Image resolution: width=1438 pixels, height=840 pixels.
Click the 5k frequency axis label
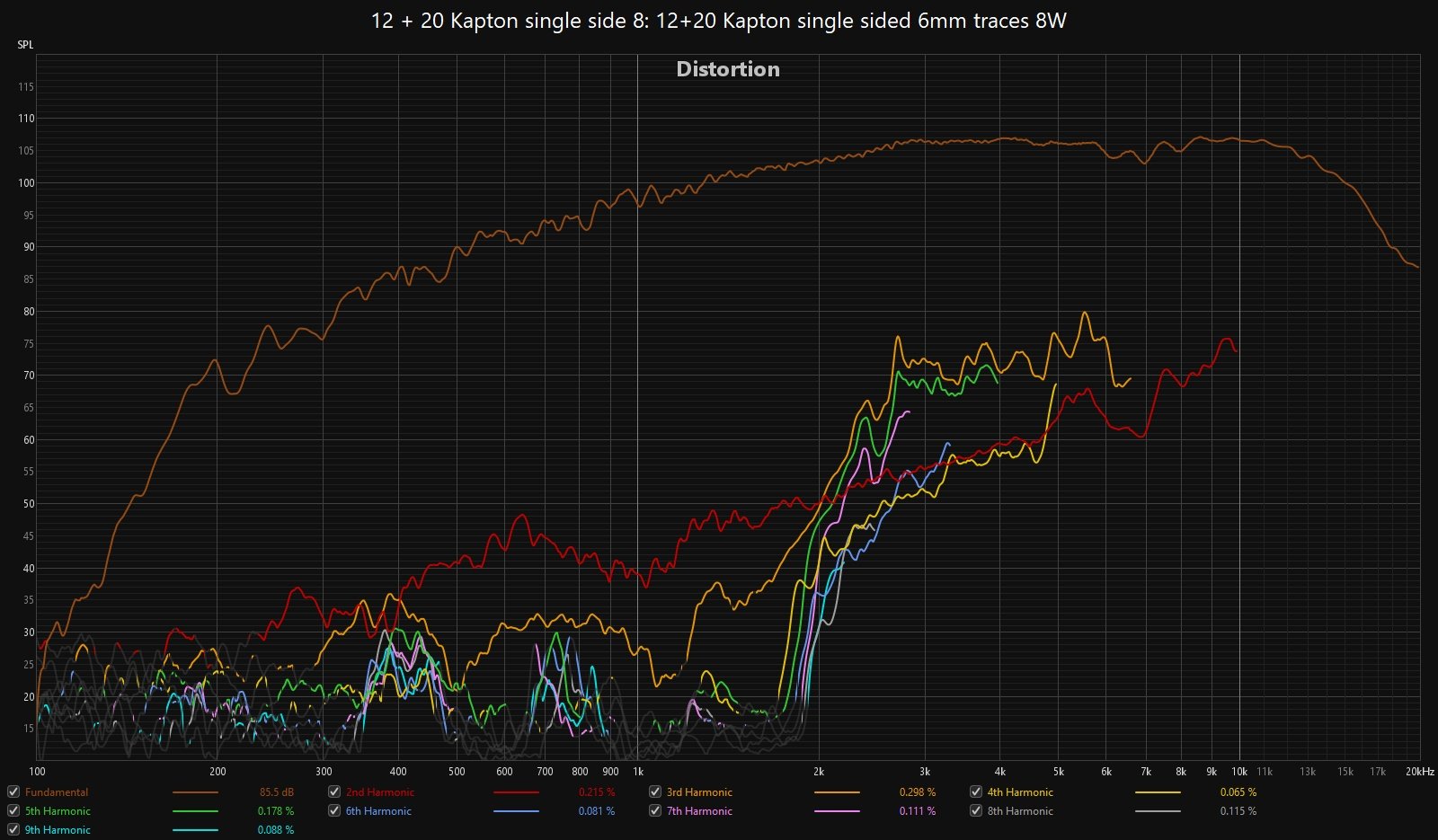(1059, 772)
